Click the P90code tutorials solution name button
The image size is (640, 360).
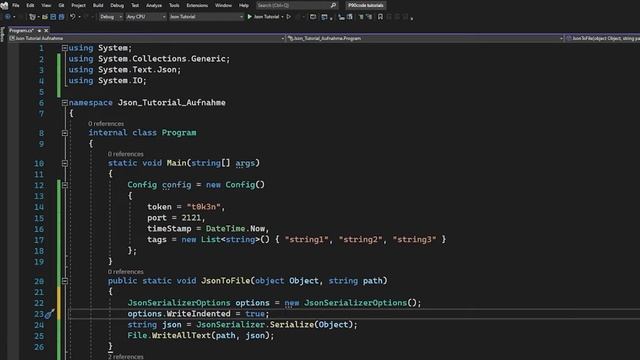(366, 5)
